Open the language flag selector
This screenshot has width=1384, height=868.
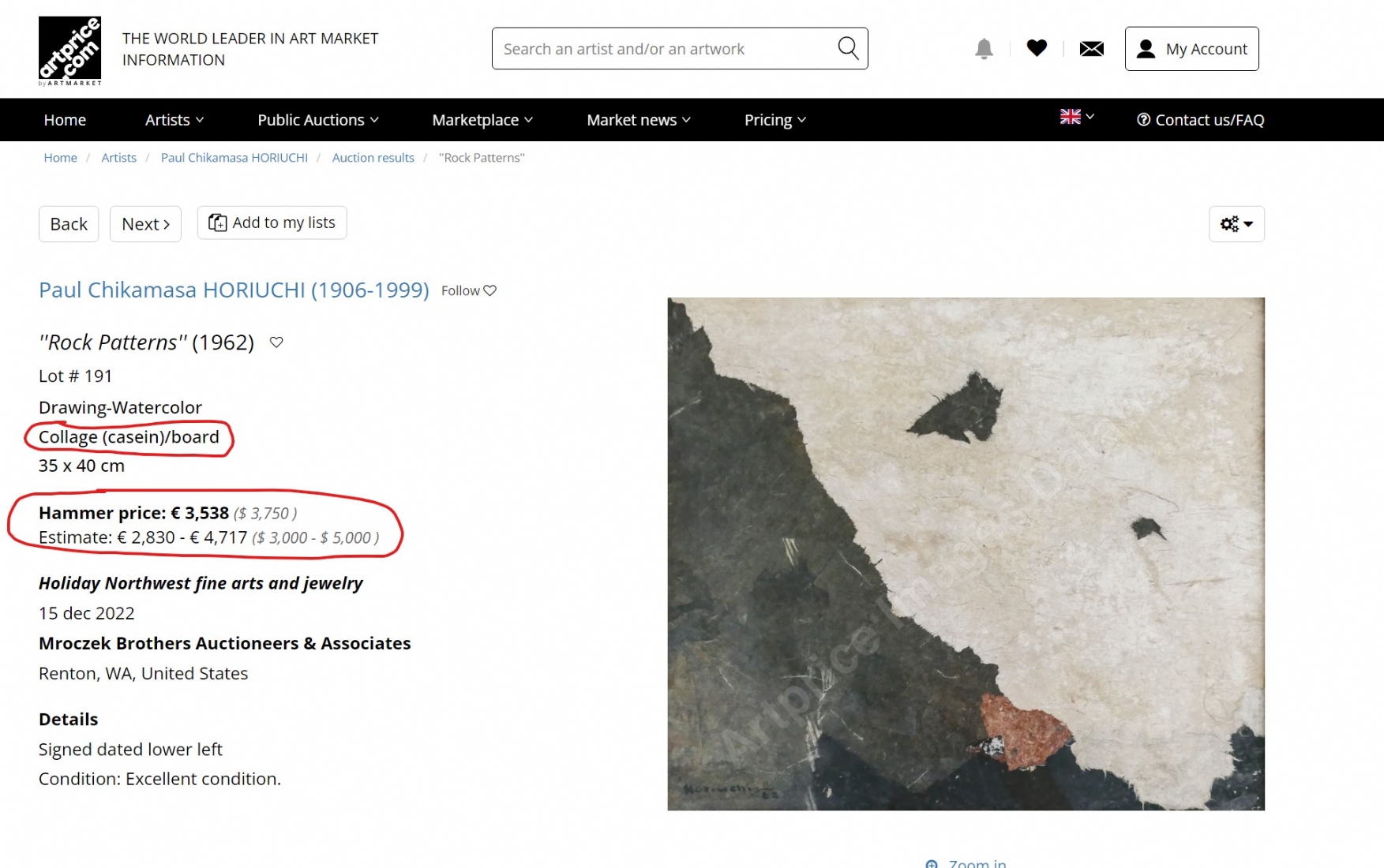tap(1076, 117)
